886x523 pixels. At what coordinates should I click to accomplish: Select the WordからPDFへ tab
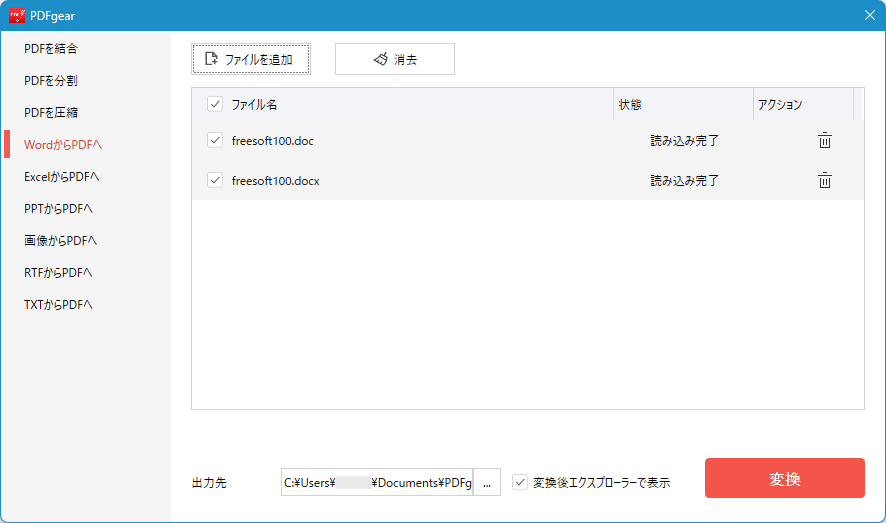[x=63, y=145]
